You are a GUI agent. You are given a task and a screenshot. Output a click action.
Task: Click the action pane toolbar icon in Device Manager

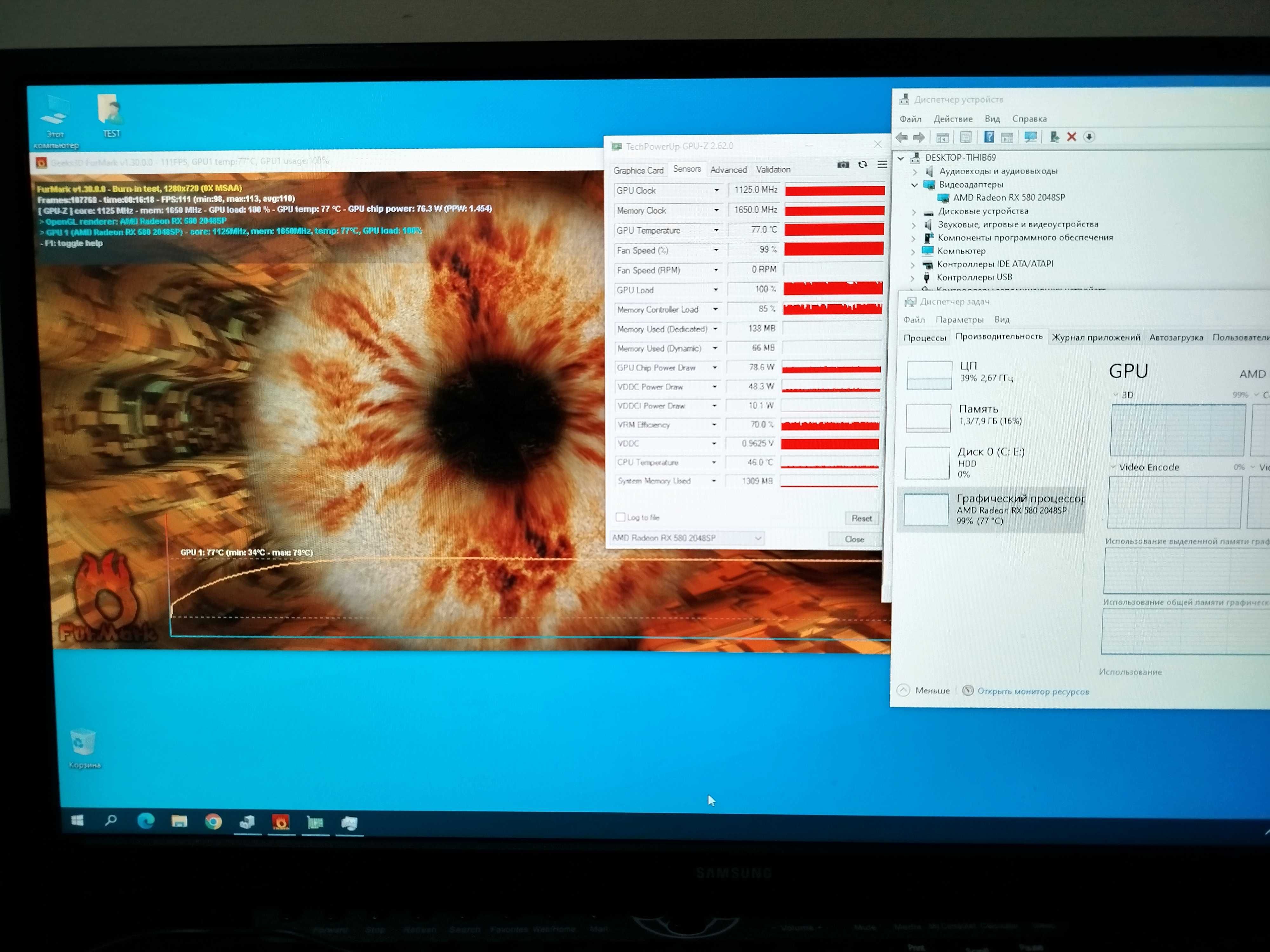pyautogui.click(x=1007, y=137)
